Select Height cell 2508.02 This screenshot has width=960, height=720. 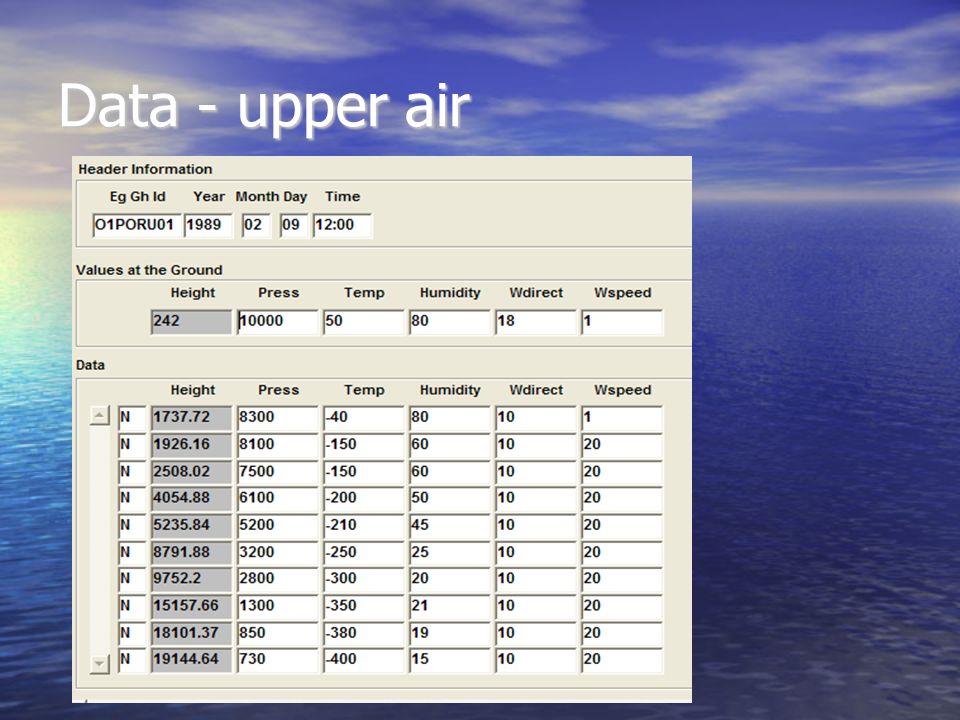(191, 472)
